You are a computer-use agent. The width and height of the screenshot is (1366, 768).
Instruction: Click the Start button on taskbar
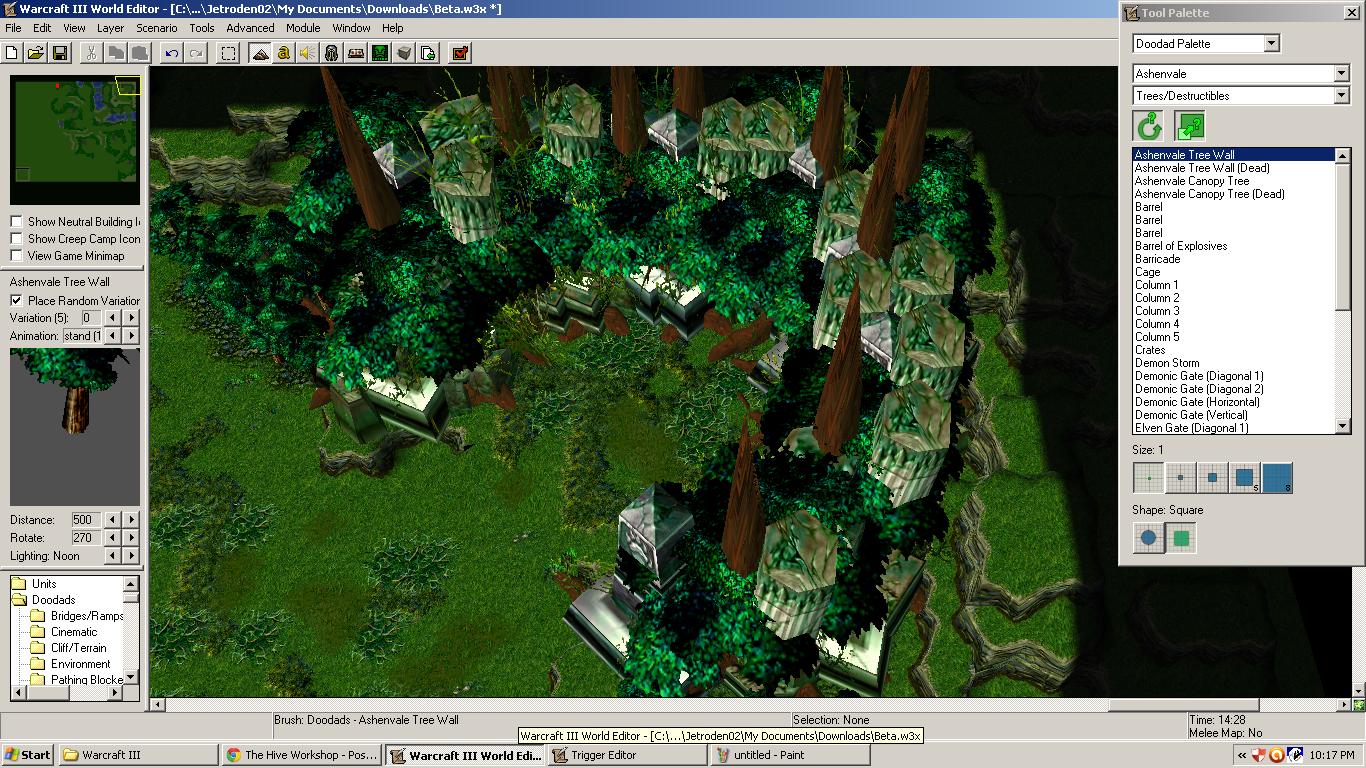[28, 755]
